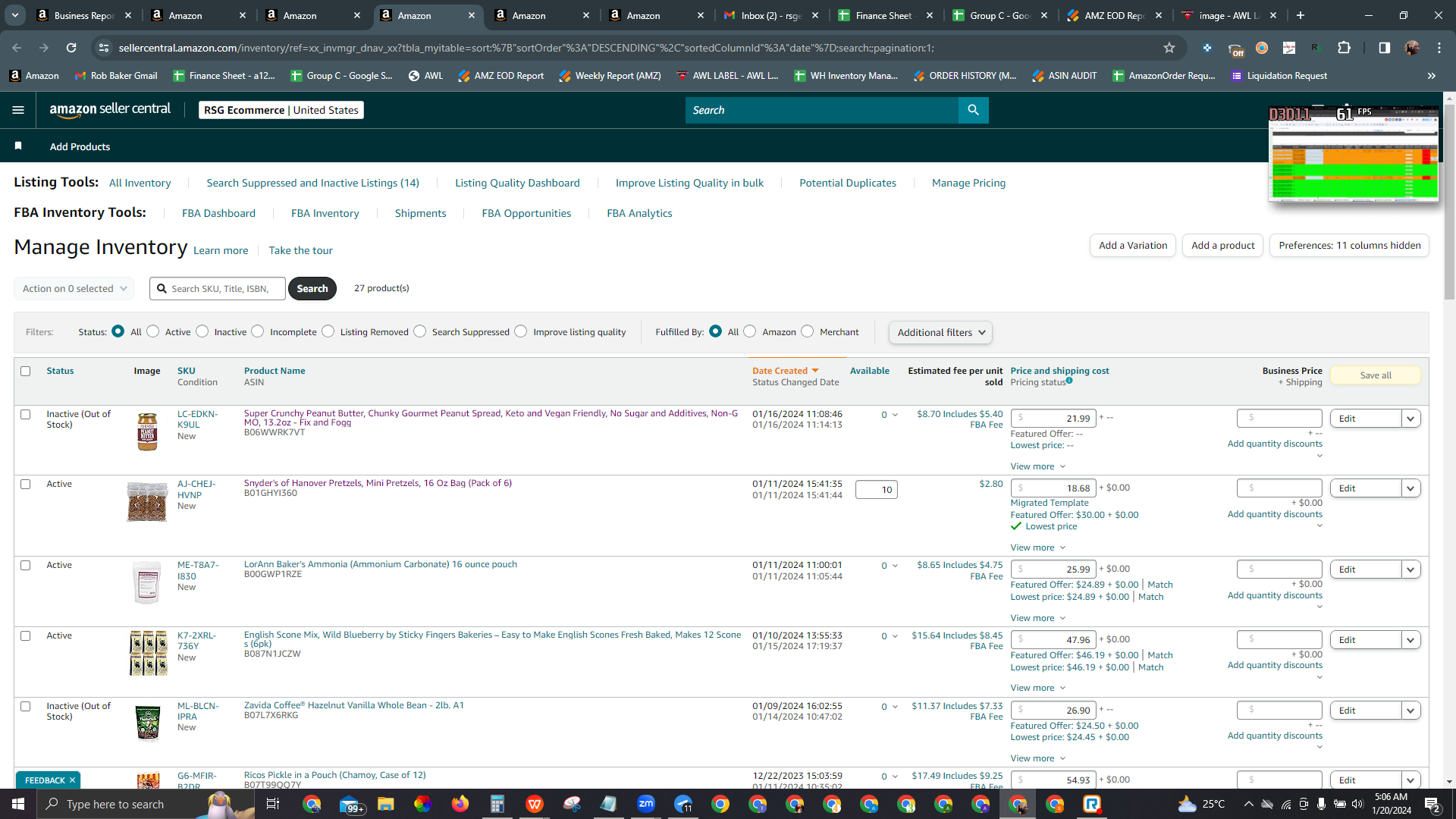The width and height of the screenshot is (1456, 819).
Task: Select the English Scone Mix row checkbox
Action: [x=26, y=636]
